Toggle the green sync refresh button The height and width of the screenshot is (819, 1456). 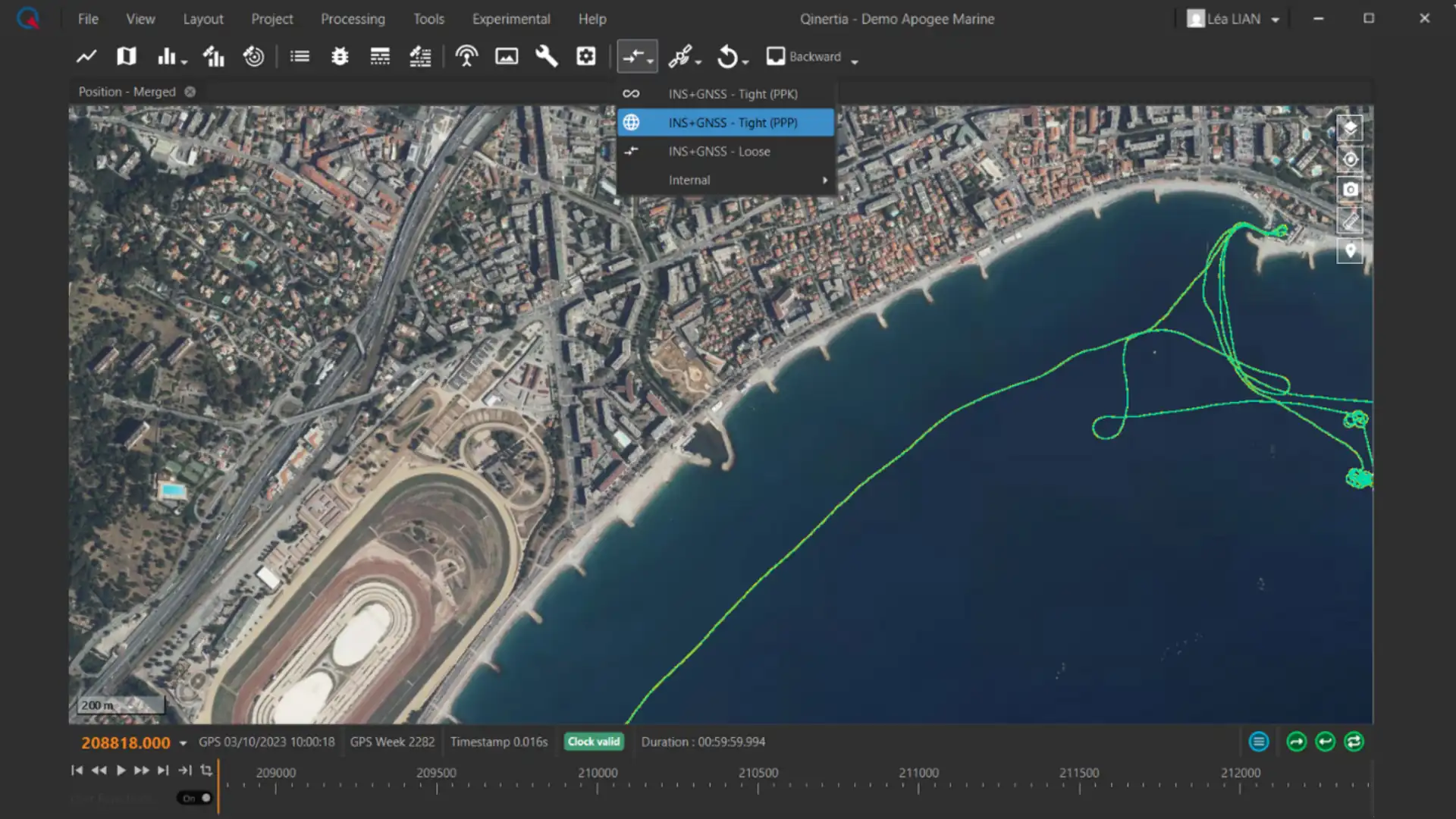pos(1354,742)
